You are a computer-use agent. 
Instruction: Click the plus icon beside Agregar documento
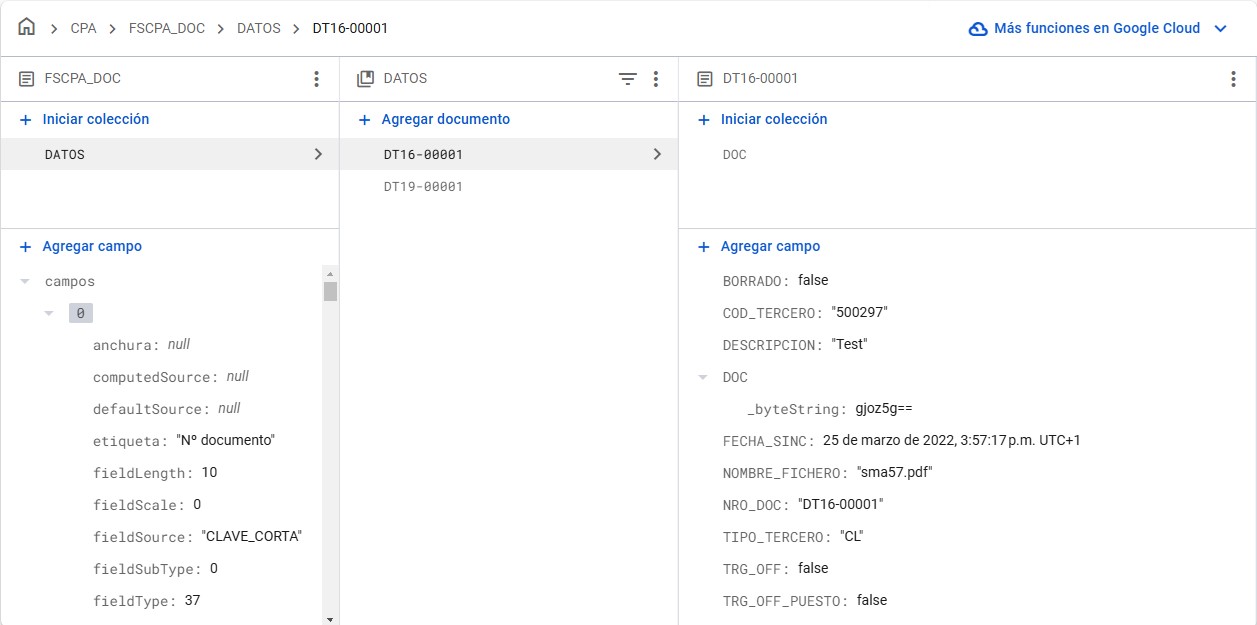(365, 120)
